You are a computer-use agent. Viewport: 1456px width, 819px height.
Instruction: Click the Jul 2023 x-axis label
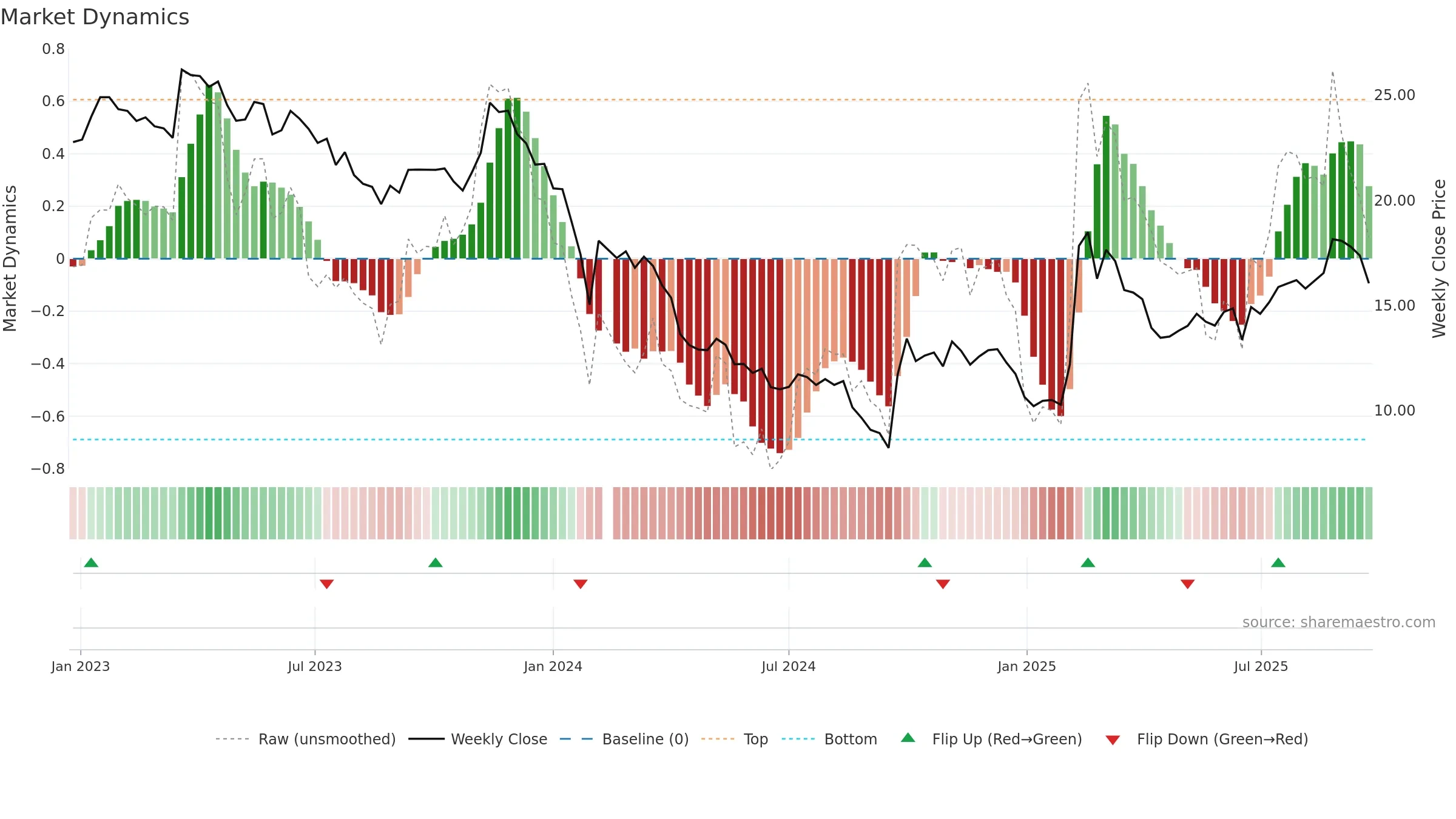[x=315, y=666]
